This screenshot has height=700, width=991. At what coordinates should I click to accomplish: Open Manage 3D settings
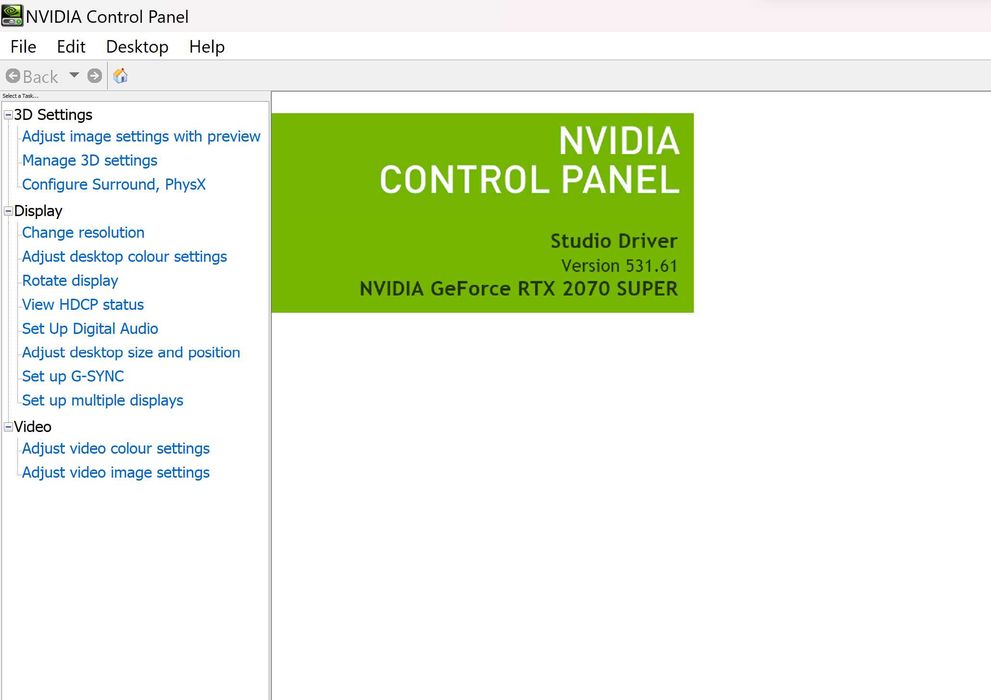pyautogui.click(x=90, y=160)
